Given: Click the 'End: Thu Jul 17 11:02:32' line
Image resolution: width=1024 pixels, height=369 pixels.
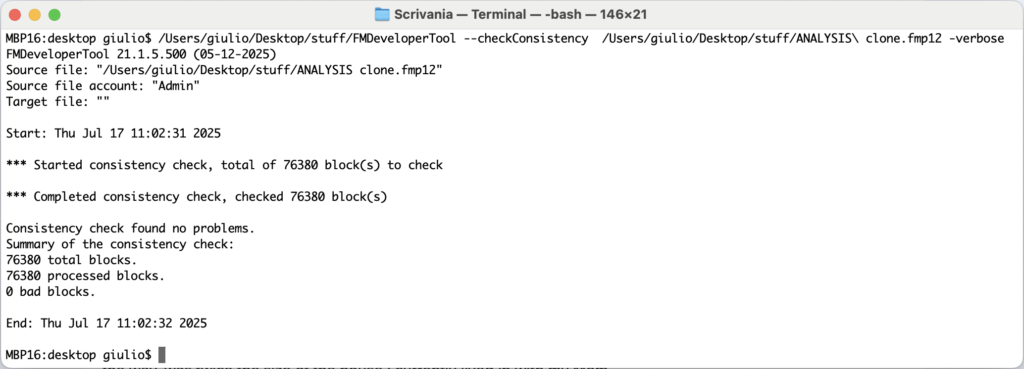Looking at the screenshot, I should pyautogui.click(x=106, y=323).
